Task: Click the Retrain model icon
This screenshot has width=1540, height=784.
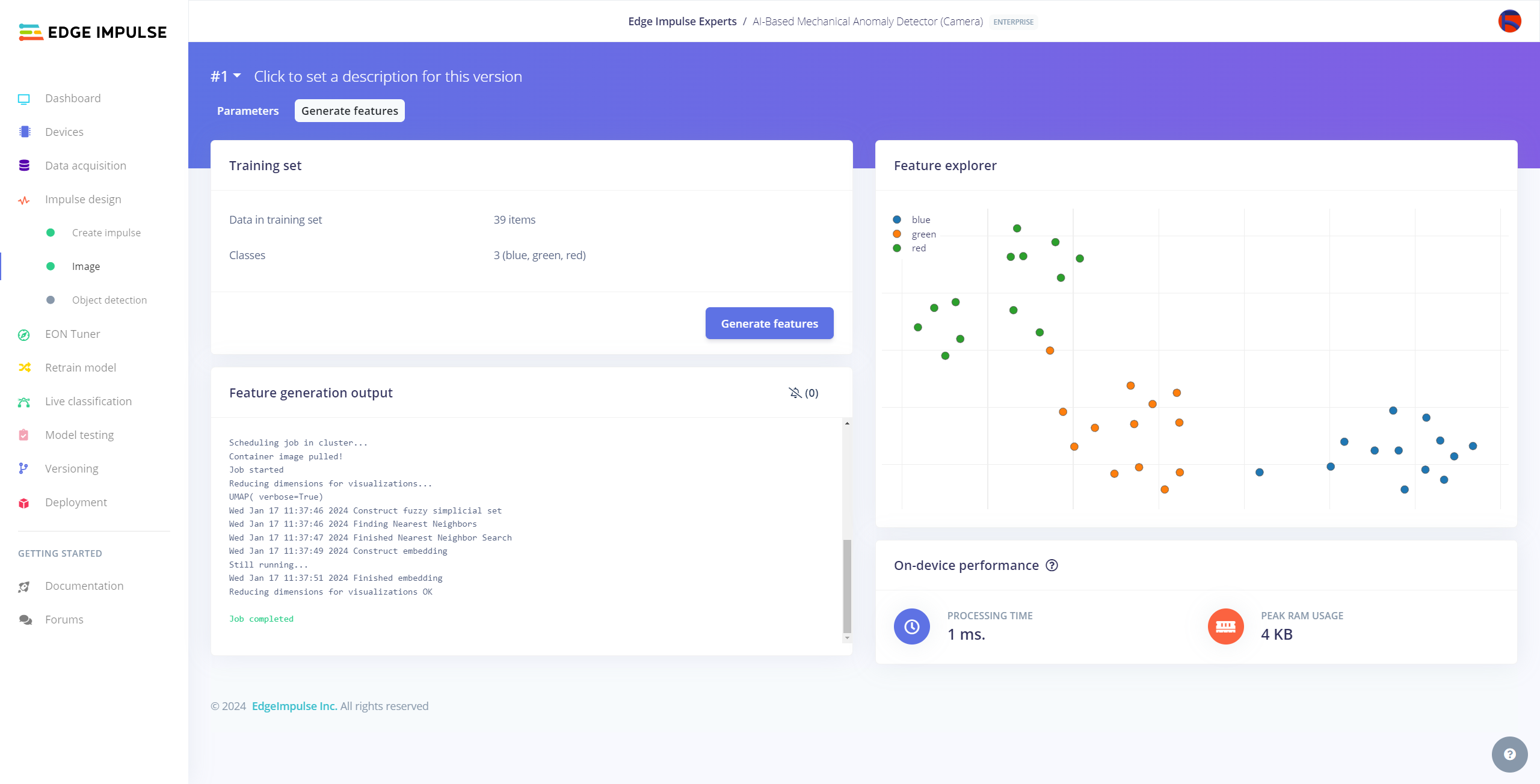Action: pos(25,367)
